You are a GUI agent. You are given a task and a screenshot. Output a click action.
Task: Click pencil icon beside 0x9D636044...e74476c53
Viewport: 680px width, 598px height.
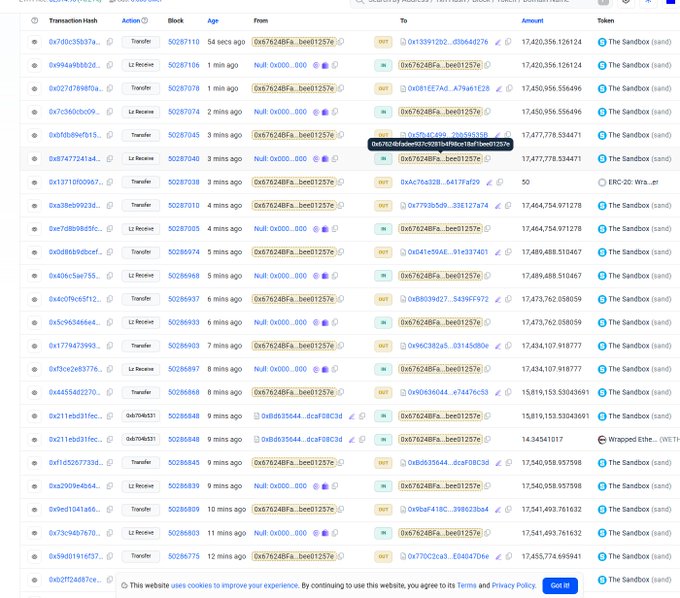click(498, 392)
